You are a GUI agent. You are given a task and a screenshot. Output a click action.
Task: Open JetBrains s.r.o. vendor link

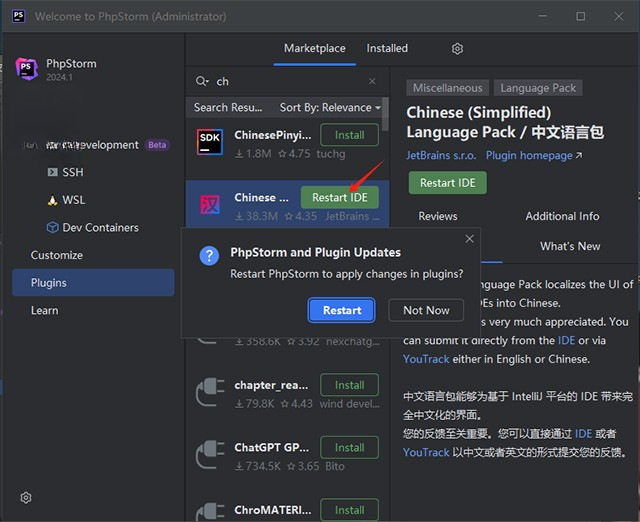coord(441,155)
